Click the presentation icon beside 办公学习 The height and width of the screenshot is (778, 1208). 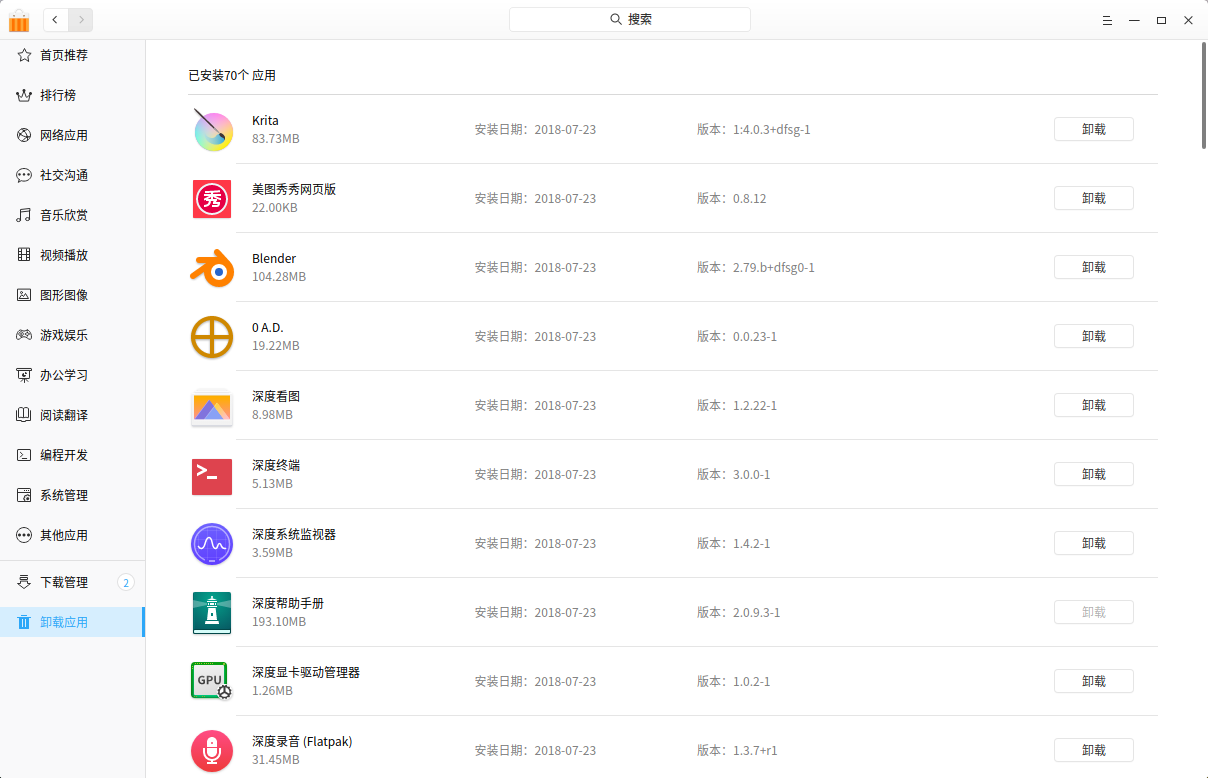[x=24, y=375]
